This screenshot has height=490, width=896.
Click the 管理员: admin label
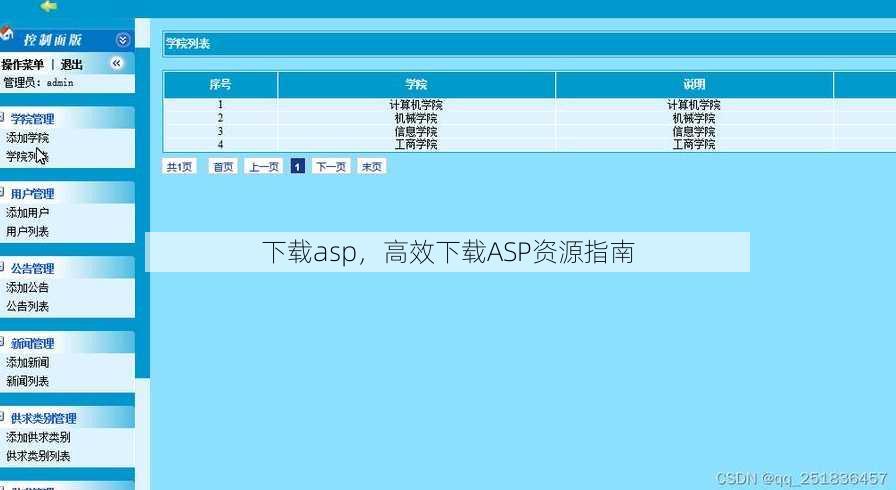click(38, 83)
